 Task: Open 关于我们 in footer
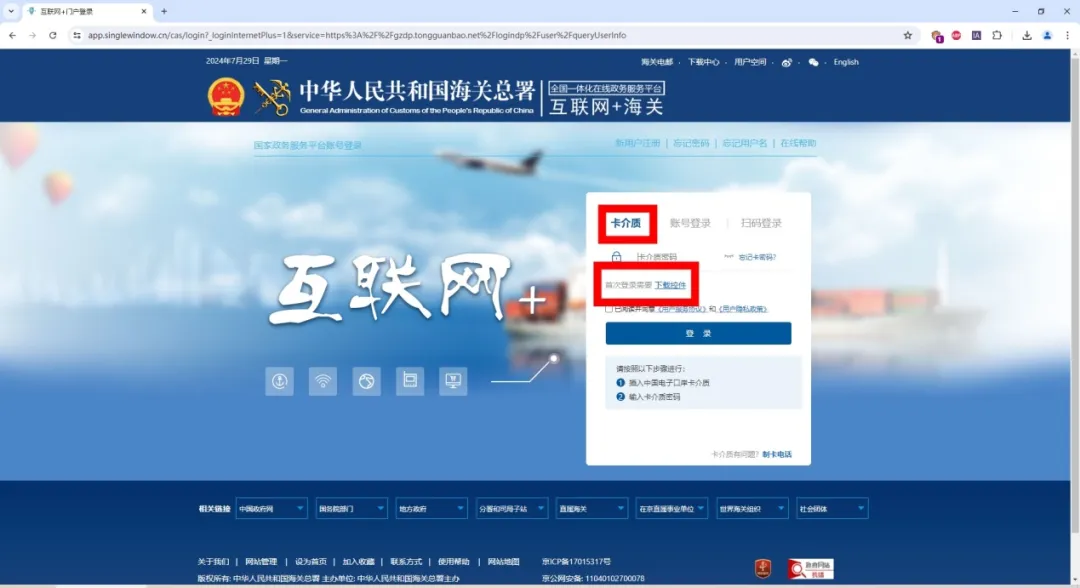click(214, 562)
